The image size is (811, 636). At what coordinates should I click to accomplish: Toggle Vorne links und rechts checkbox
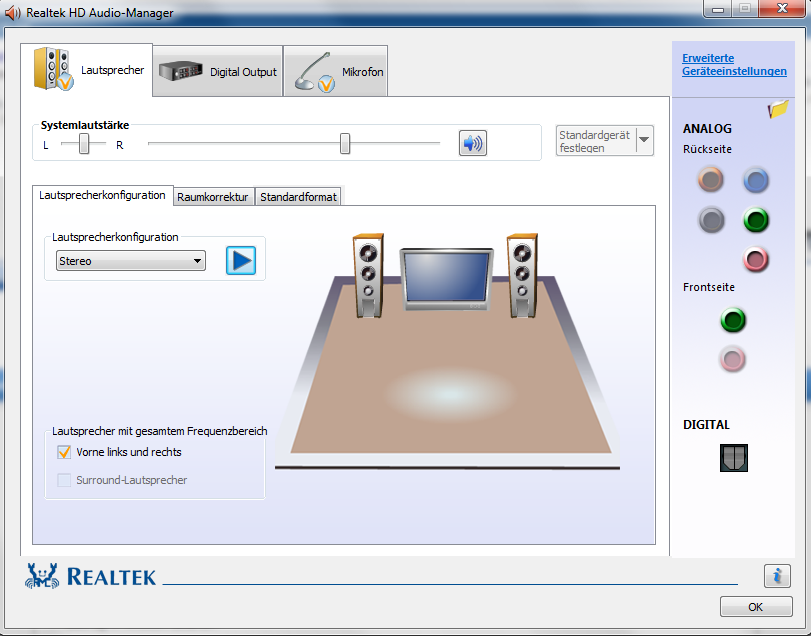click(64, 452)
